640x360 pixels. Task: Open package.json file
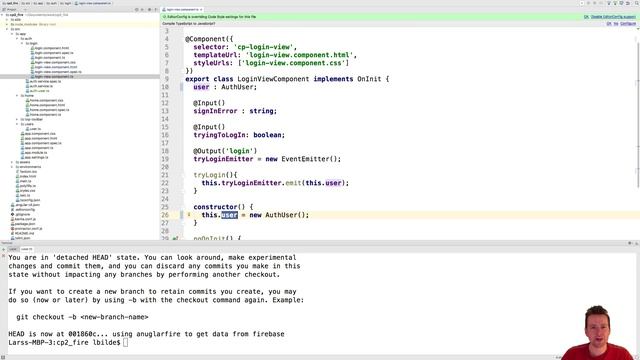pyautogui.click(x=23, y=224)
